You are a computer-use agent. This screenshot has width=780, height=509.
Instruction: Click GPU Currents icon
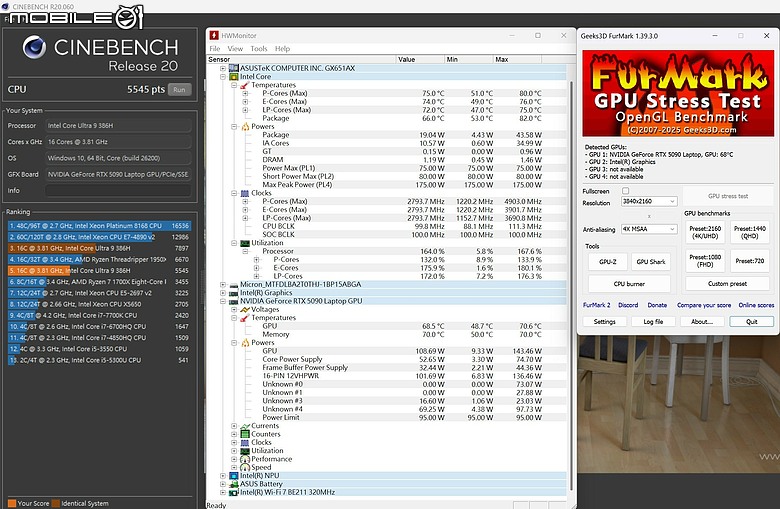point(245,426)
